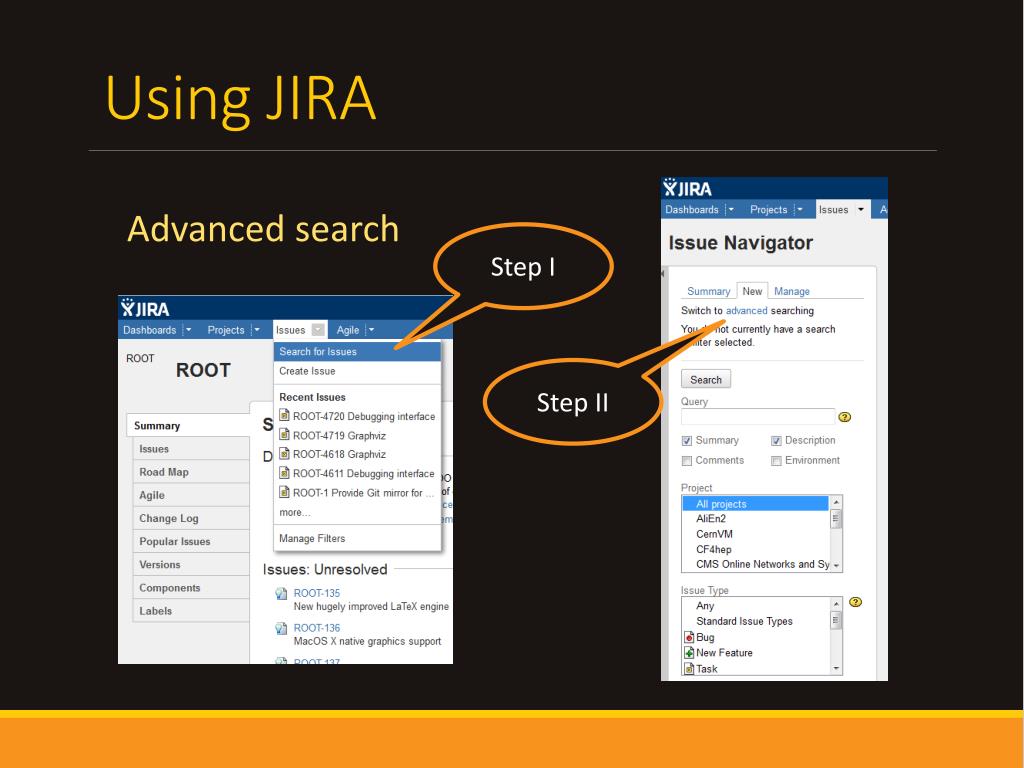Click the issue icon beside ROOT-4611 Debugging interface

pyautogui.click(x=284, y=473)
